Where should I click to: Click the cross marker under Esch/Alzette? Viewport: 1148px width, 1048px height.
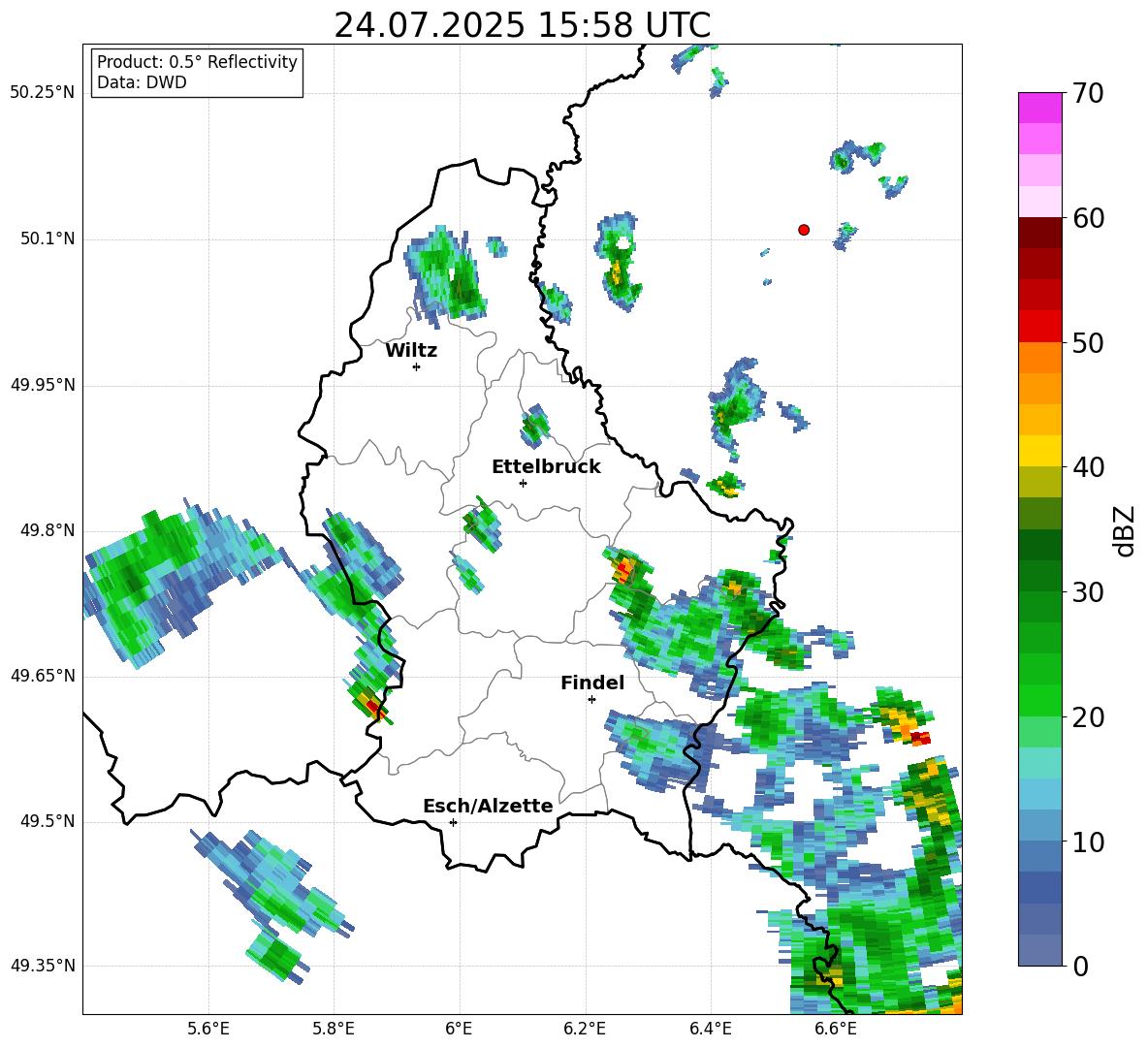453,822
